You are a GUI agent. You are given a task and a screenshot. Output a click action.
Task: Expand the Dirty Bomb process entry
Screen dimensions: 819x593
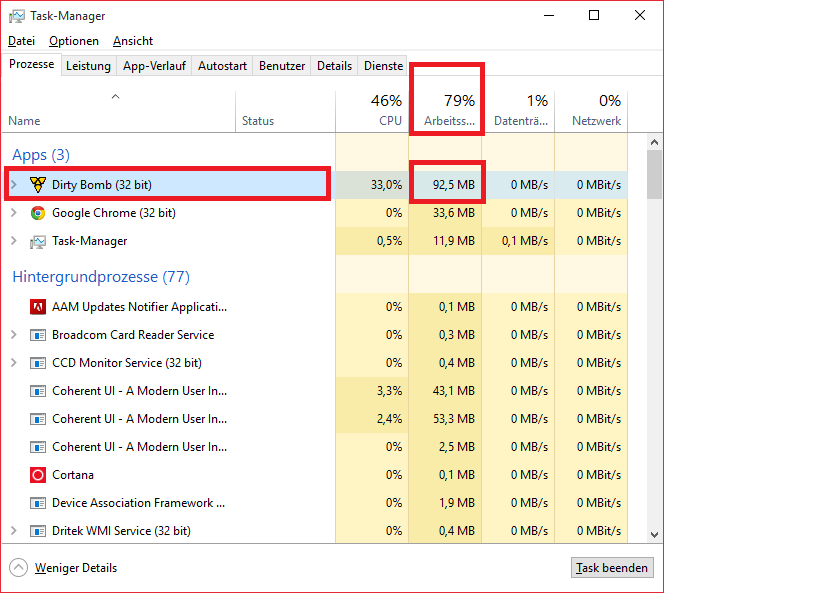click(14, 184)
